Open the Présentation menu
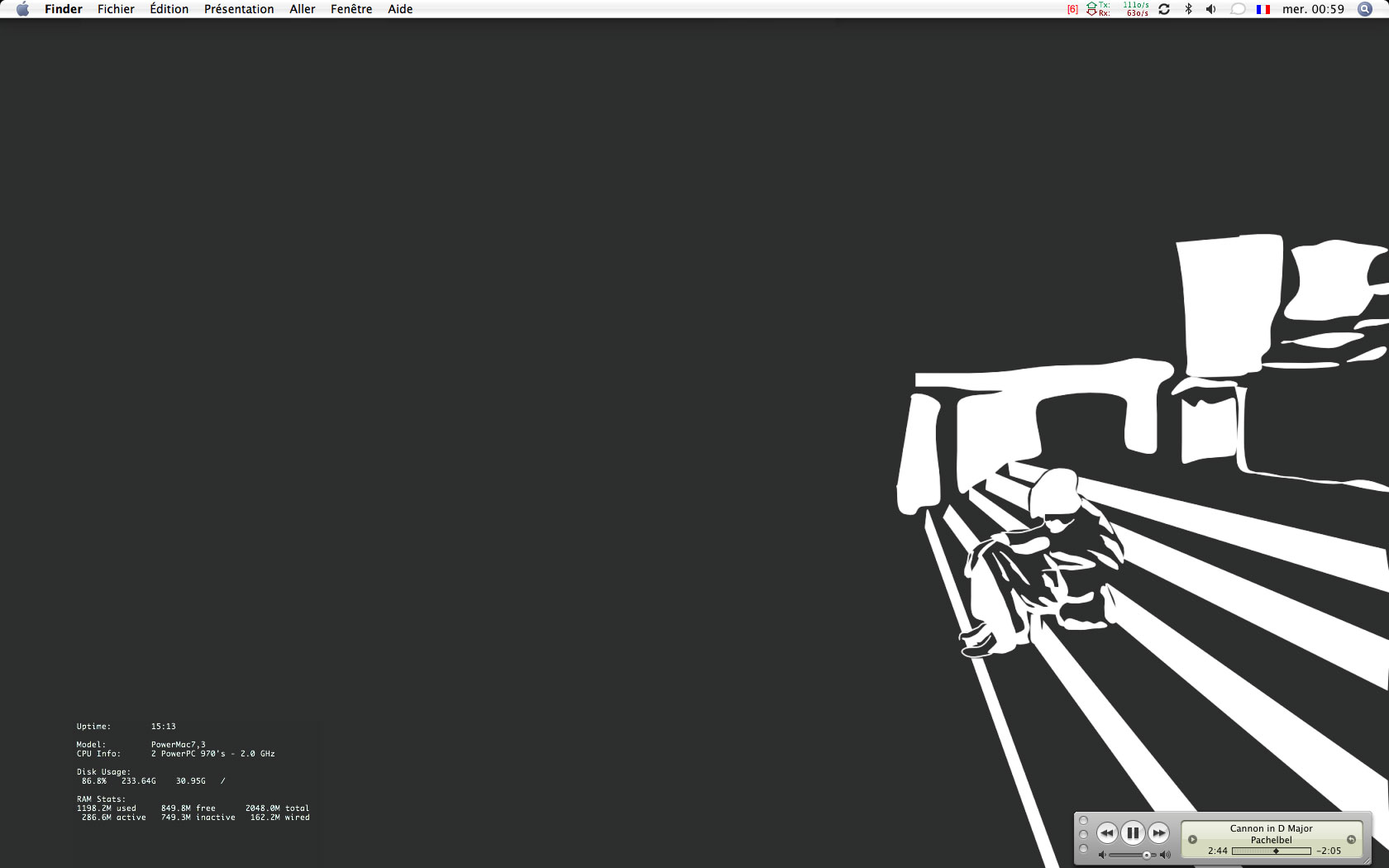The width and height of the screenshot is (1389, 868). pyautogui.click(x=239, y=9)
